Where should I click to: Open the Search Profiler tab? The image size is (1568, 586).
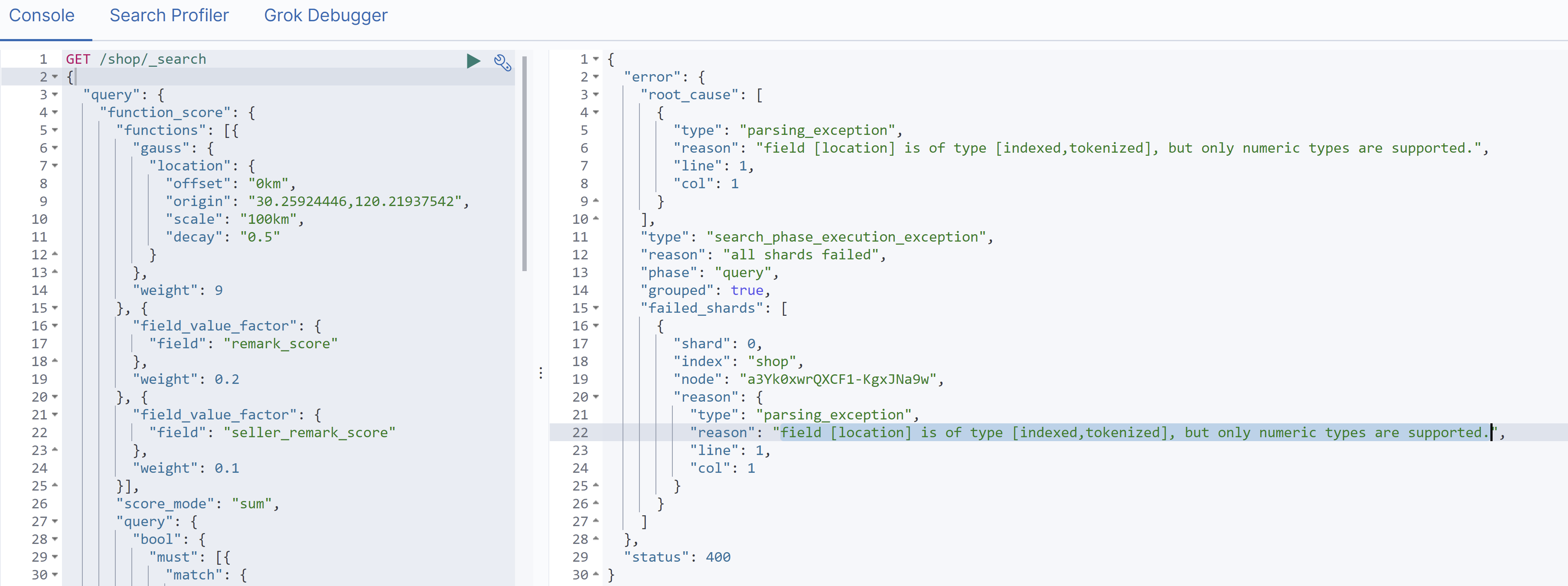coord(169,15)
